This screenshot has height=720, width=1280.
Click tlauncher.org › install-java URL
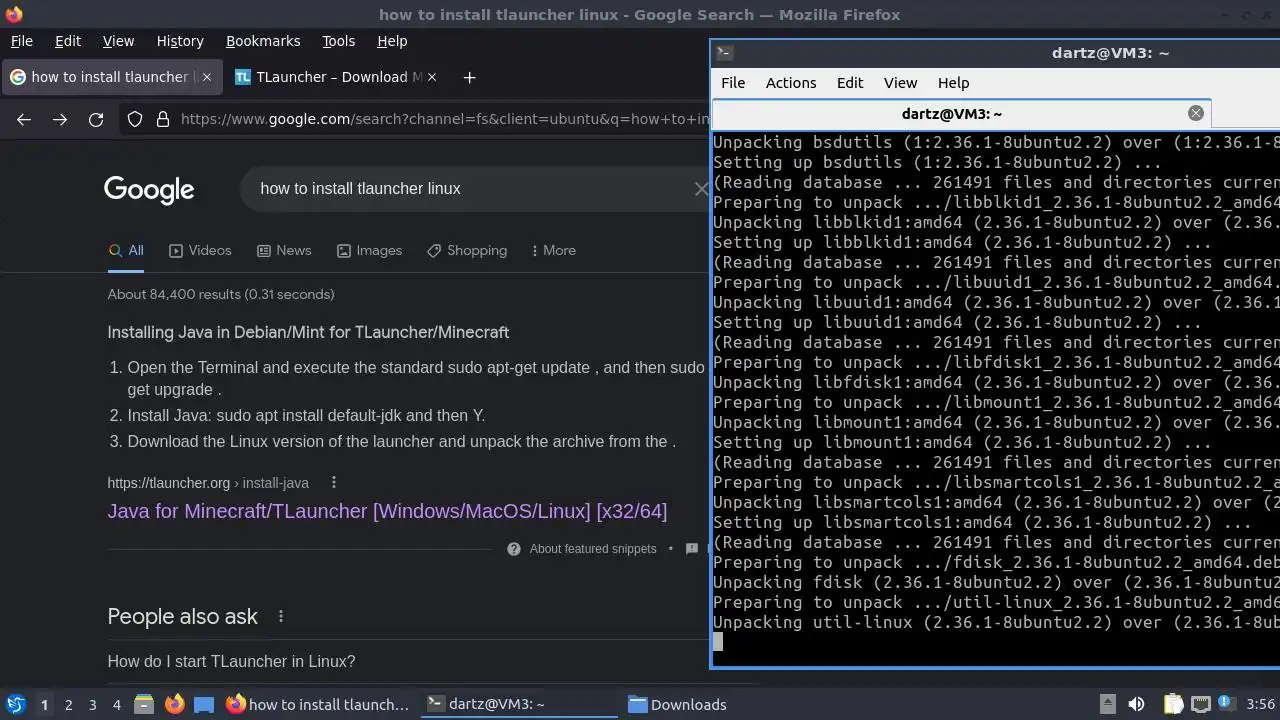click(208, 483)
